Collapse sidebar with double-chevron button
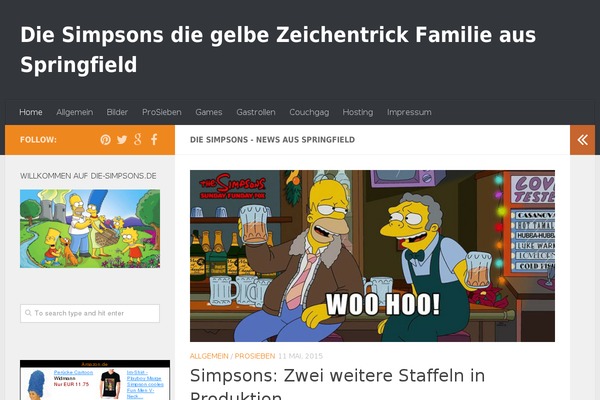The width and height of the screenshot is (600, 400). tap(582, 140)
